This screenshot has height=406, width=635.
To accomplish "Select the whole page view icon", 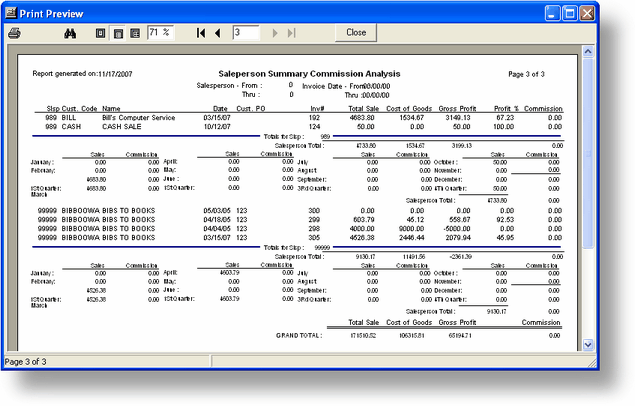I will point(101,33).
